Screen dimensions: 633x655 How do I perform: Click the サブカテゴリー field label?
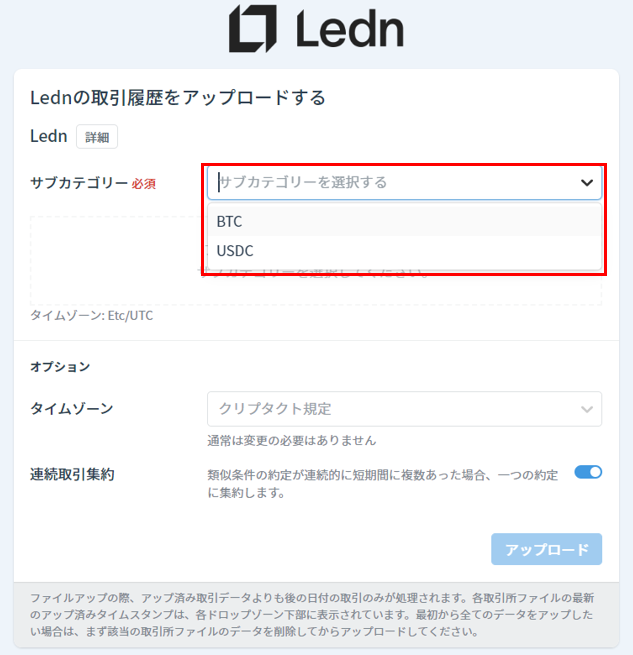pos(79,183)
